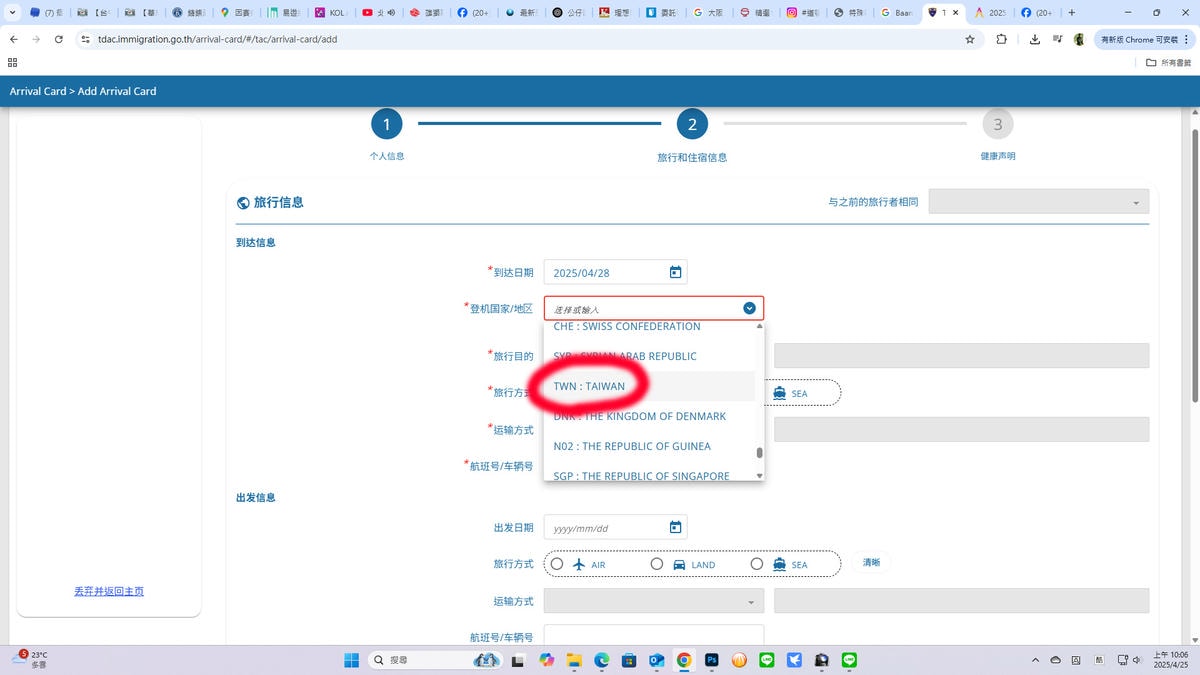The height and width of the screenshot is (675, 1200).
Task: Open Photoshop from the taskbar
Action: point(712,660)
